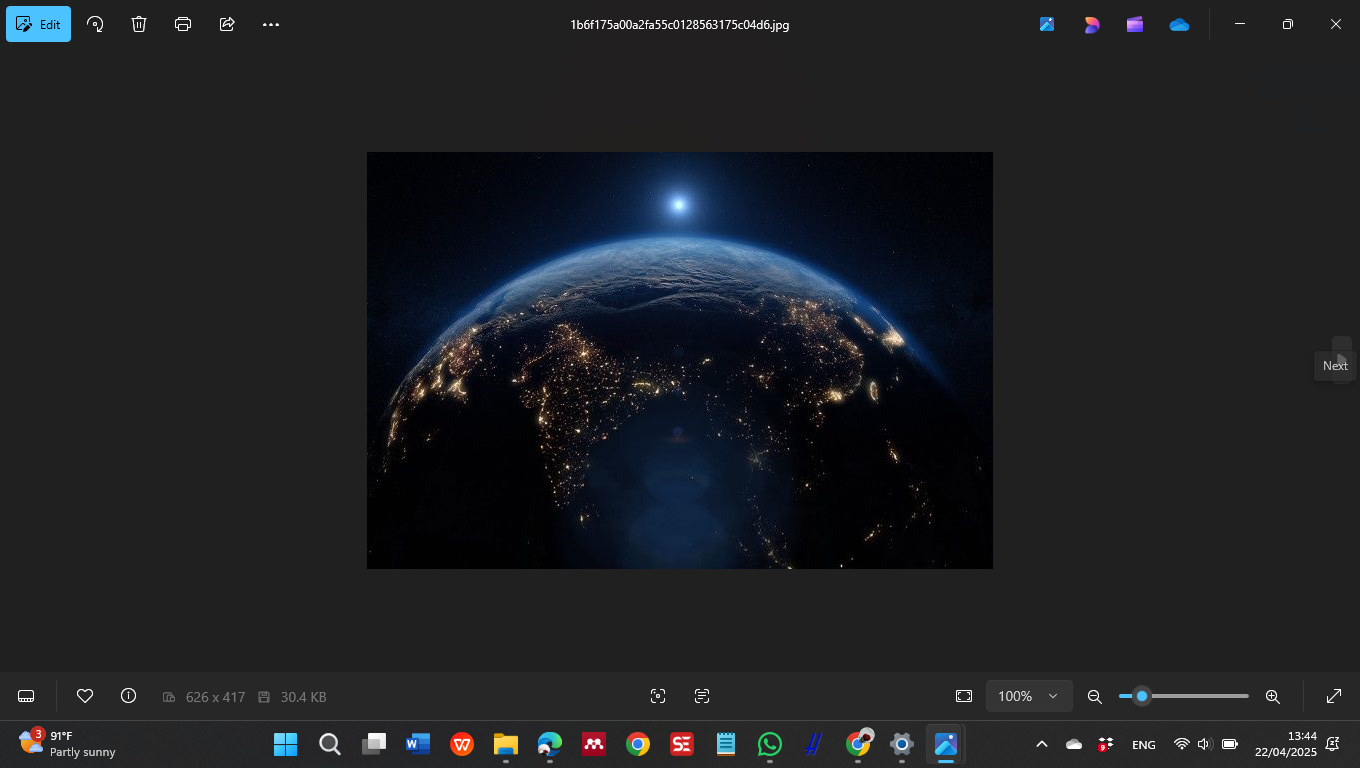The width and height of the screenshot is (1360, 768).
Task: Enter full screen view with arrows icon
Action: tap(1334, 696)
